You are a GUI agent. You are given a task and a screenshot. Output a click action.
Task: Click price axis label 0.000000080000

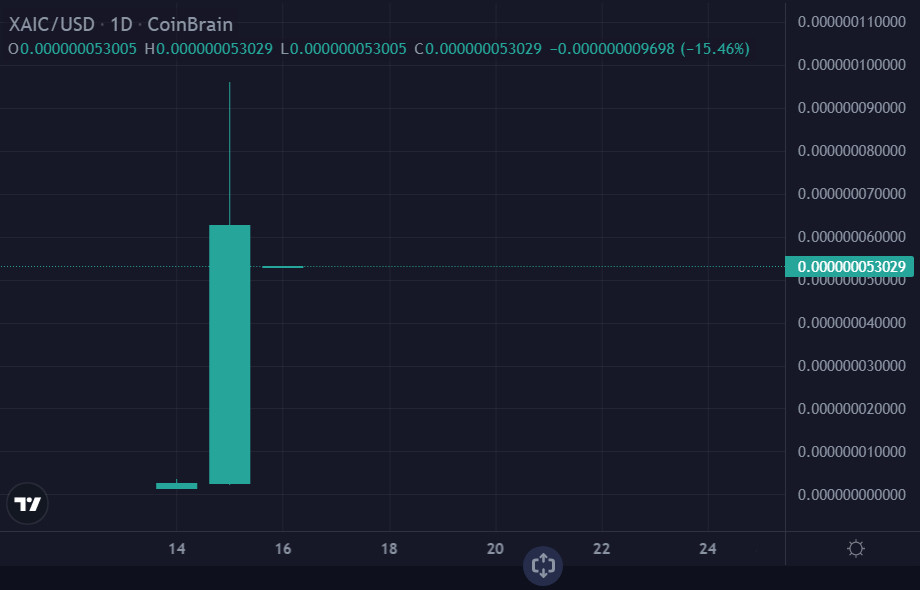851,151
